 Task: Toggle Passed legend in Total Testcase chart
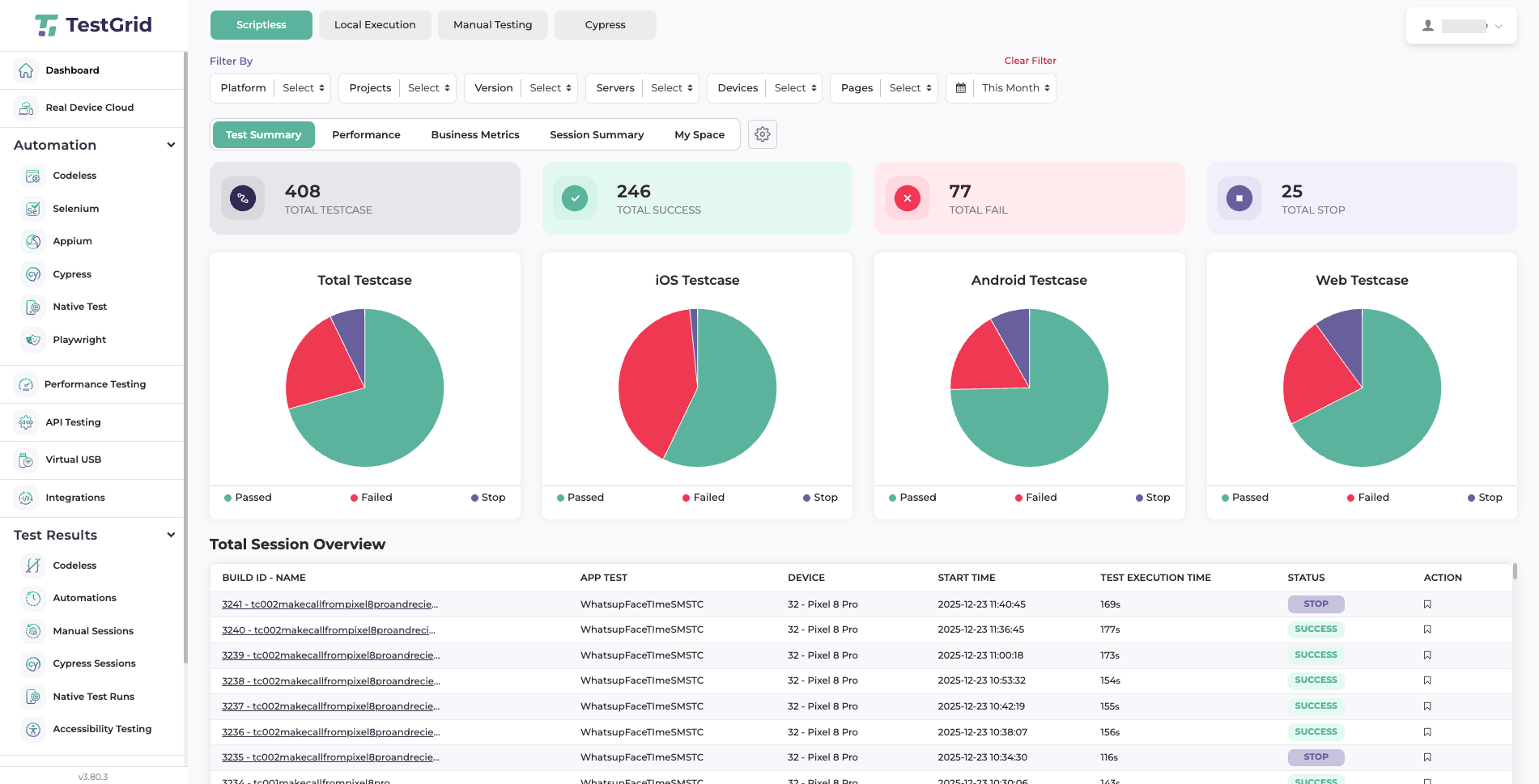coord(248,498)
